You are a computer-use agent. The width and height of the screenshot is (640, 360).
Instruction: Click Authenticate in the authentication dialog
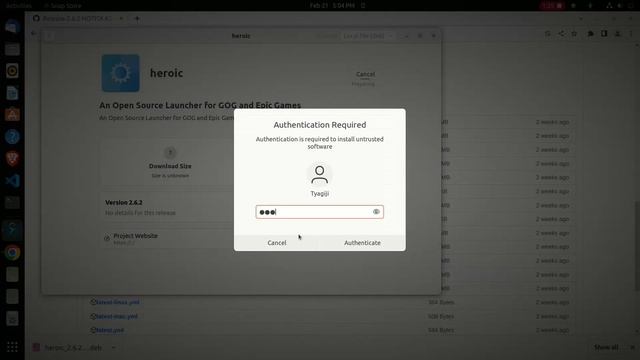pos(362,243)
